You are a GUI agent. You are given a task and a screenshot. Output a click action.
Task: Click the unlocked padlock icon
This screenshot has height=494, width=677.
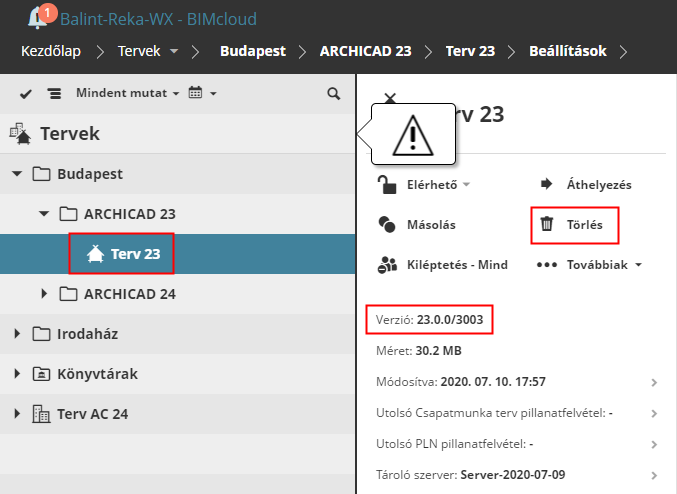[387, 184]
